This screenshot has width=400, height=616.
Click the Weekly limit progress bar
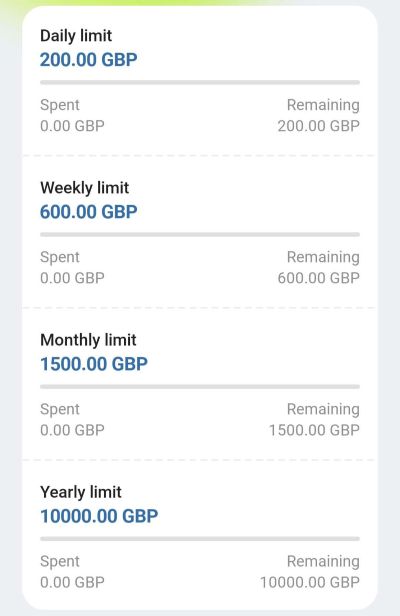200,235
